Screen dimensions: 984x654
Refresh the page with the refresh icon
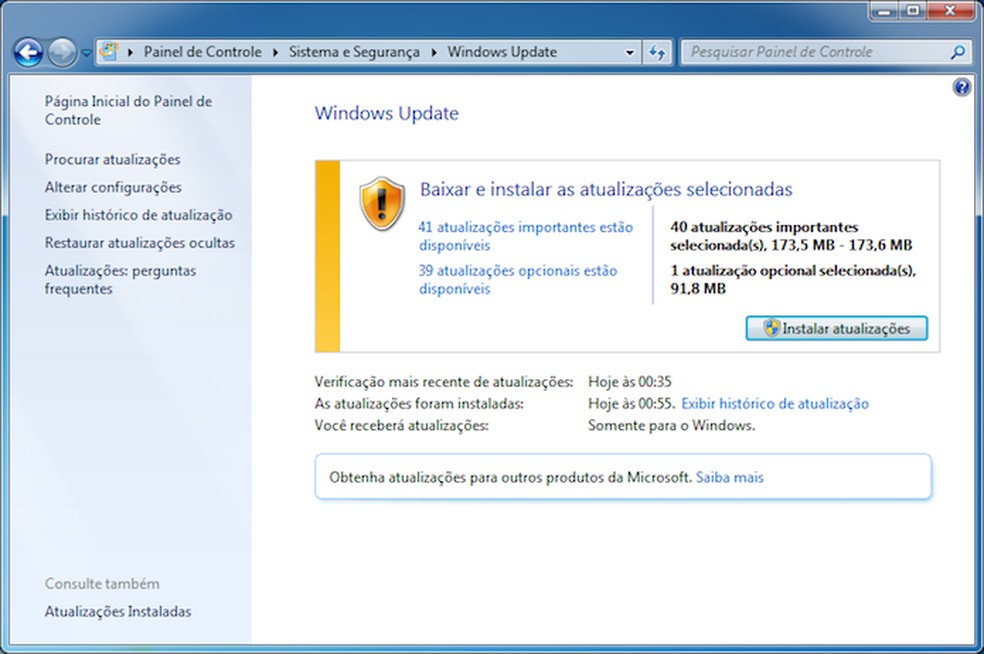[x=657, y=53]
